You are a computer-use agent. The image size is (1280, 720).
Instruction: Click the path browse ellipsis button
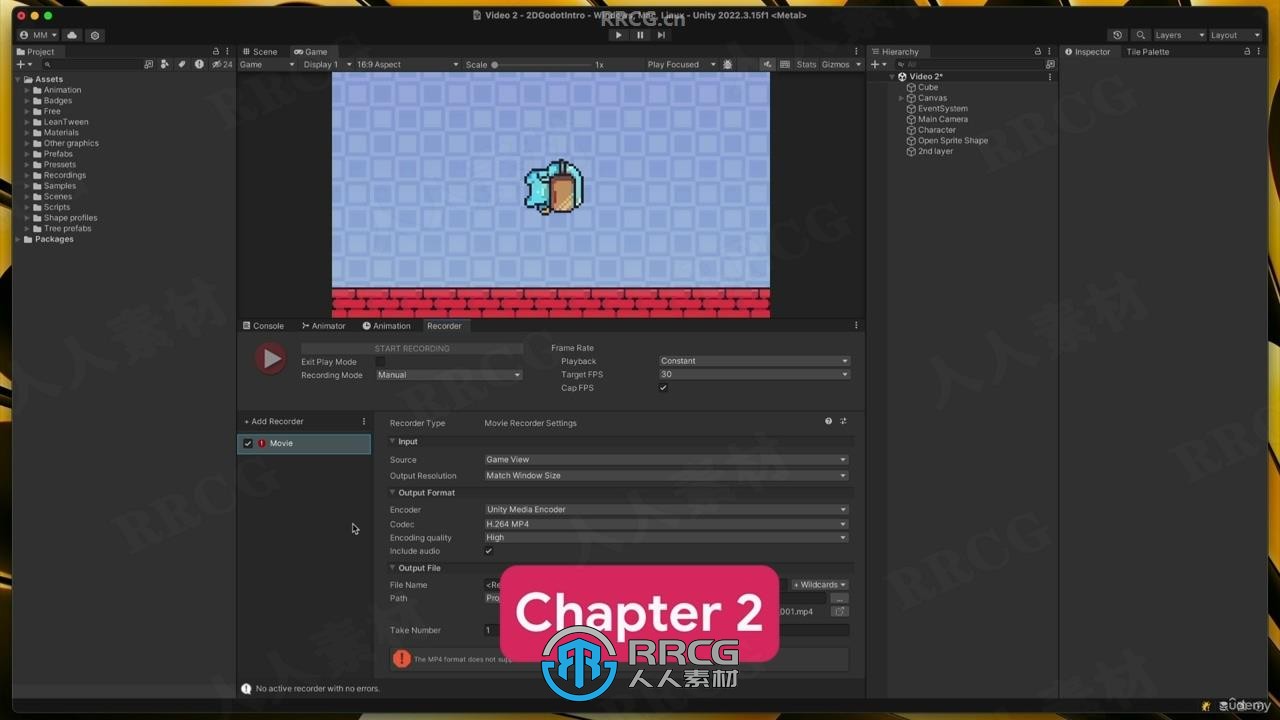tap(840, 599)
